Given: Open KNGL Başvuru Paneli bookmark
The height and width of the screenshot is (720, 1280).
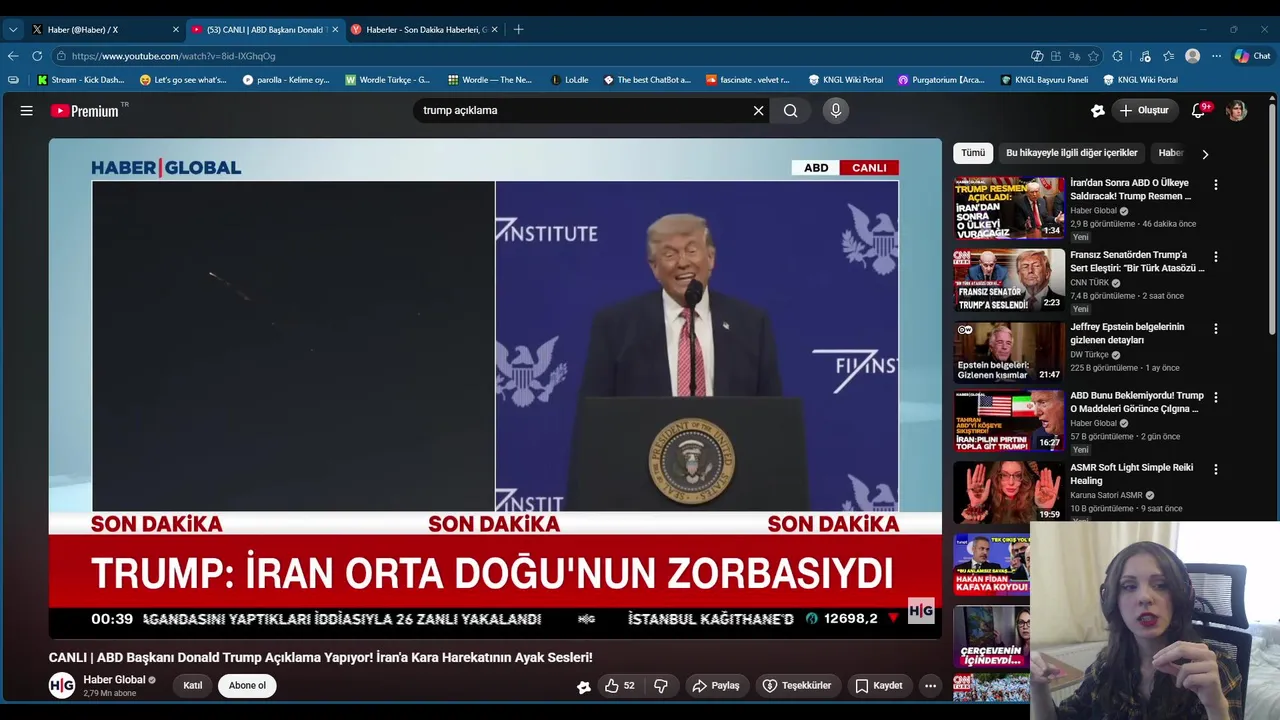Looking at the screenshot, I should tap(1044, 80).
